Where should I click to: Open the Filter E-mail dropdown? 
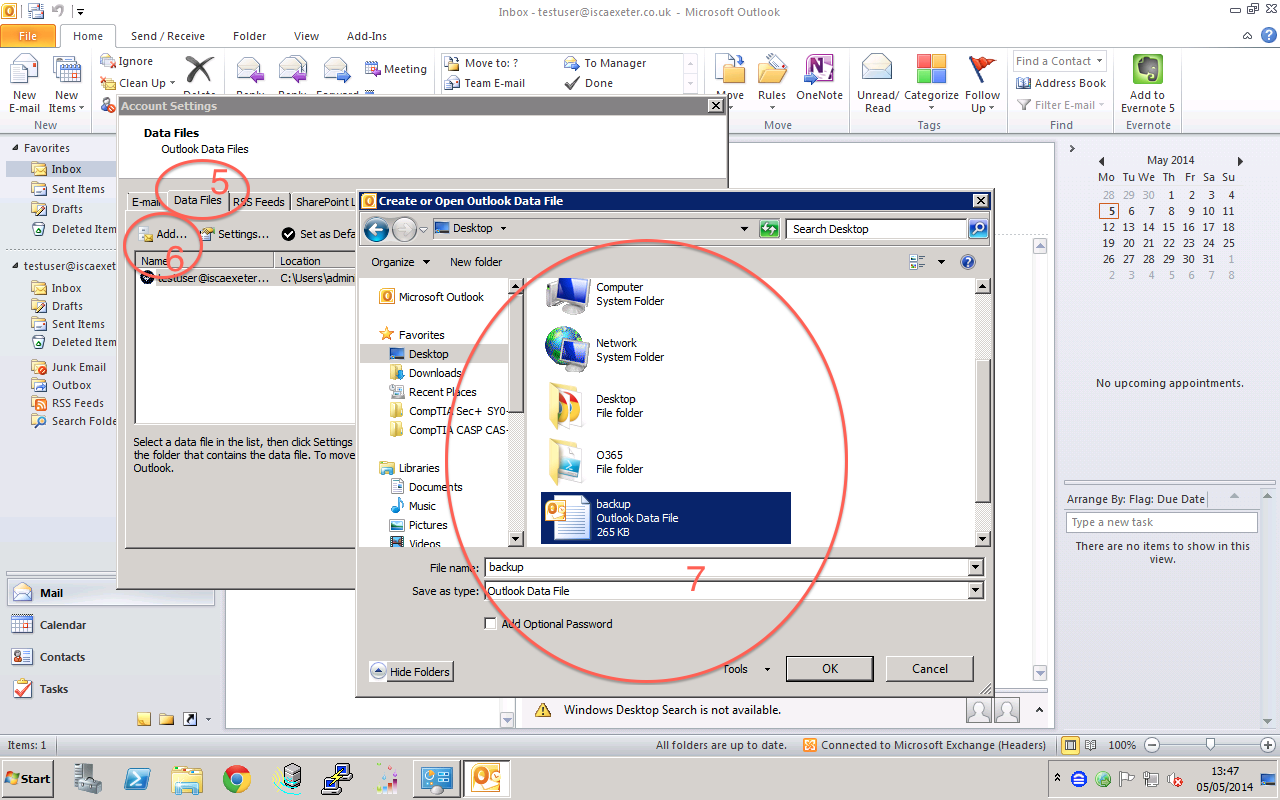pyautogui.click(x=1061, y=104)
